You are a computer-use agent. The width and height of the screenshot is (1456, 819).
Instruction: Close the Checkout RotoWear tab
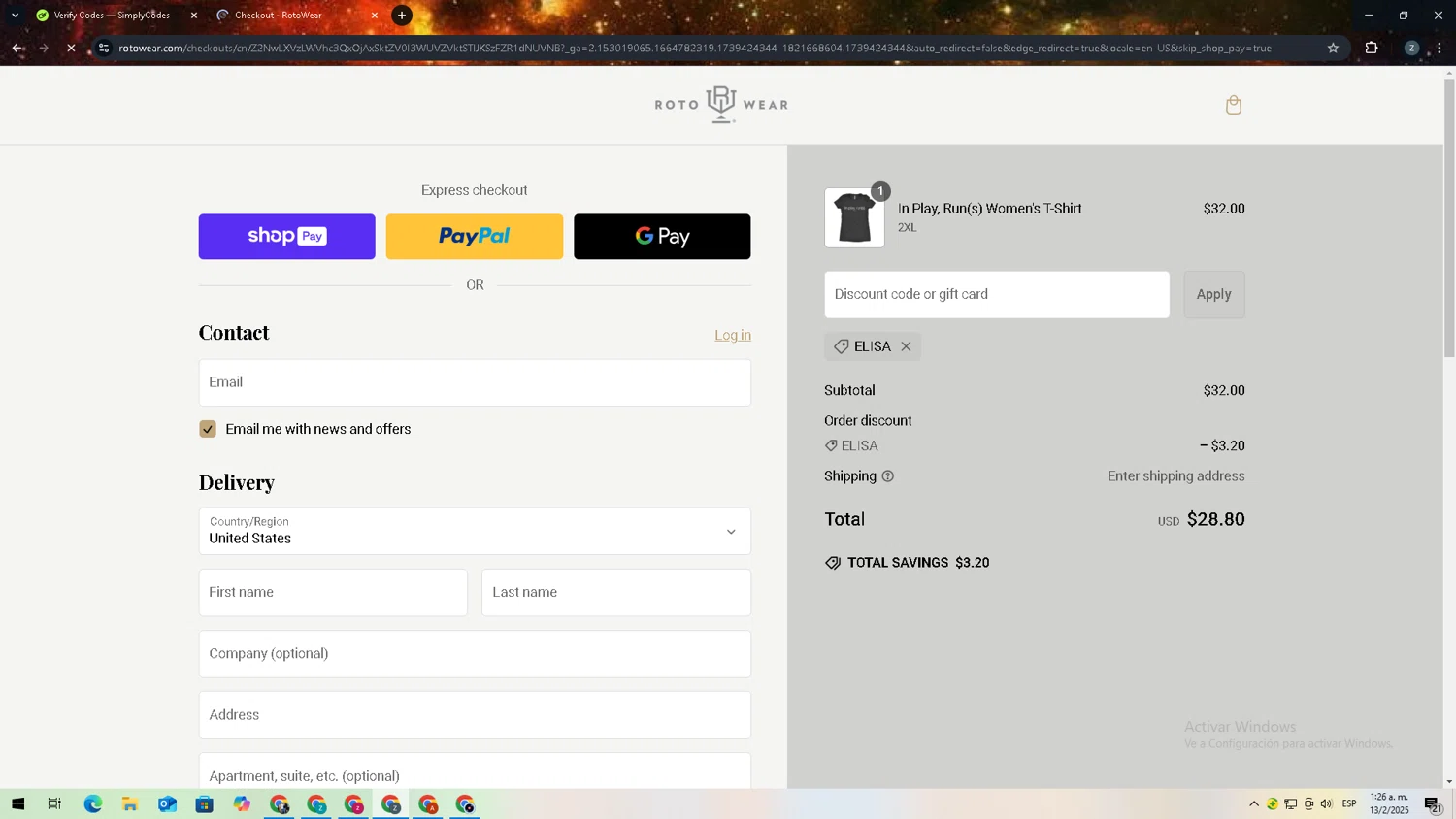click(375, 16)
